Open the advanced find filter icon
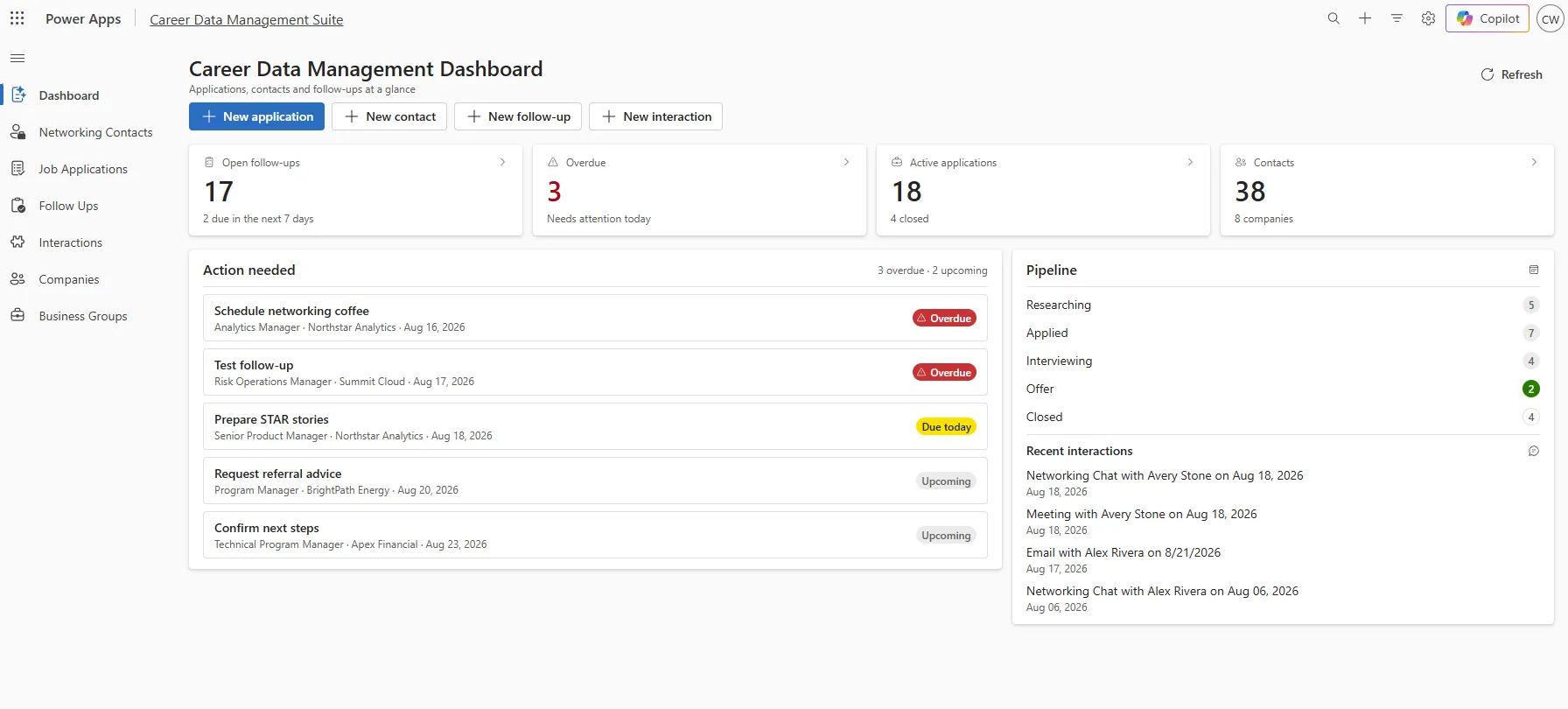 click(1396, 18)
